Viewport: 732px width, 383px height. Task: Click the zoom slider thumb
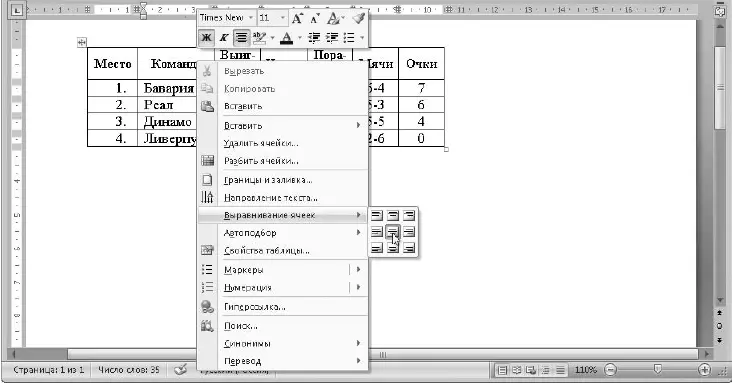click(657, 369)
